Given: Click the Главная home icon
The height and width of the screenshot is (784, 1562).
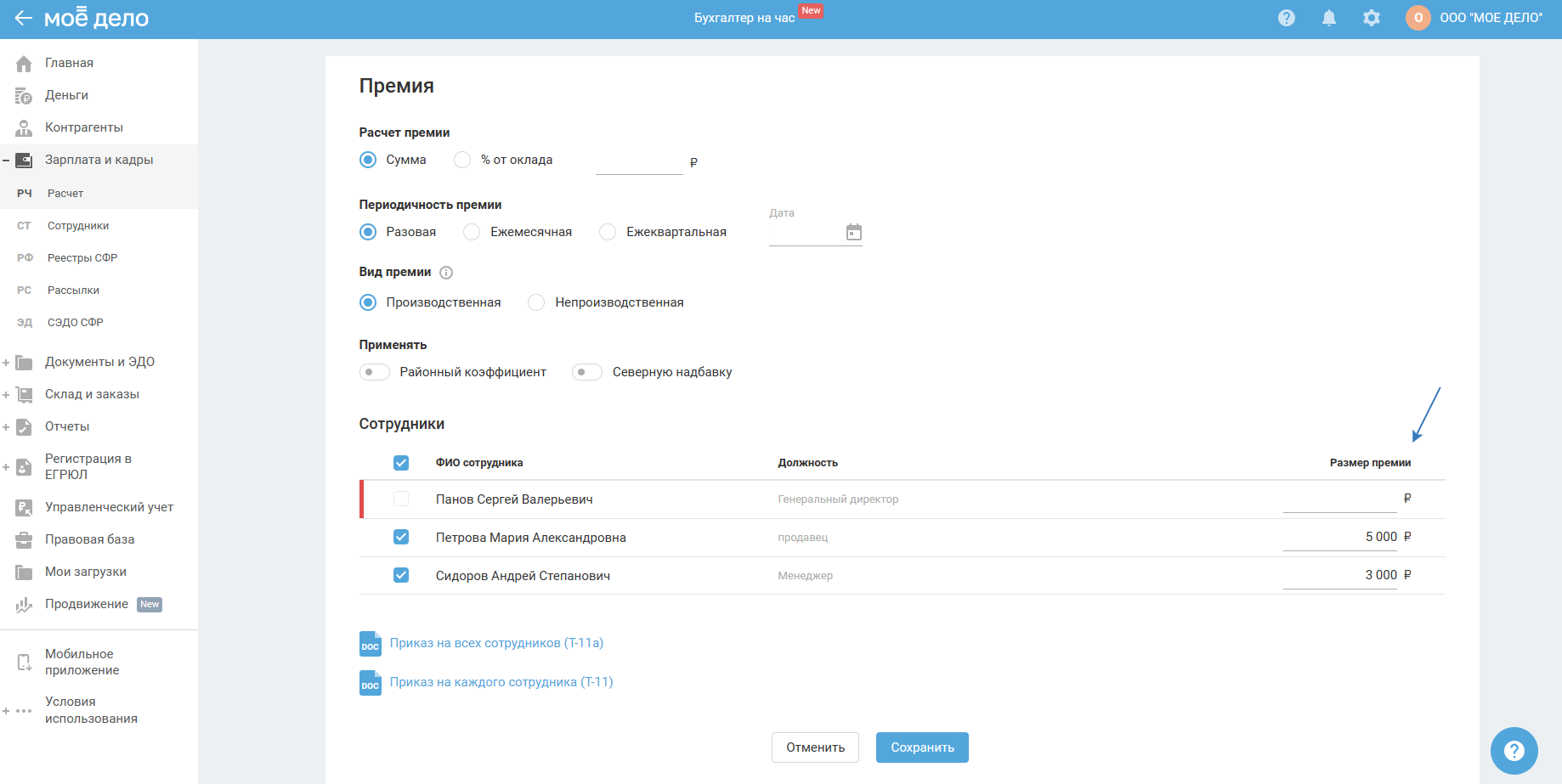Looking at the screenshot, I should coord(24,64).
